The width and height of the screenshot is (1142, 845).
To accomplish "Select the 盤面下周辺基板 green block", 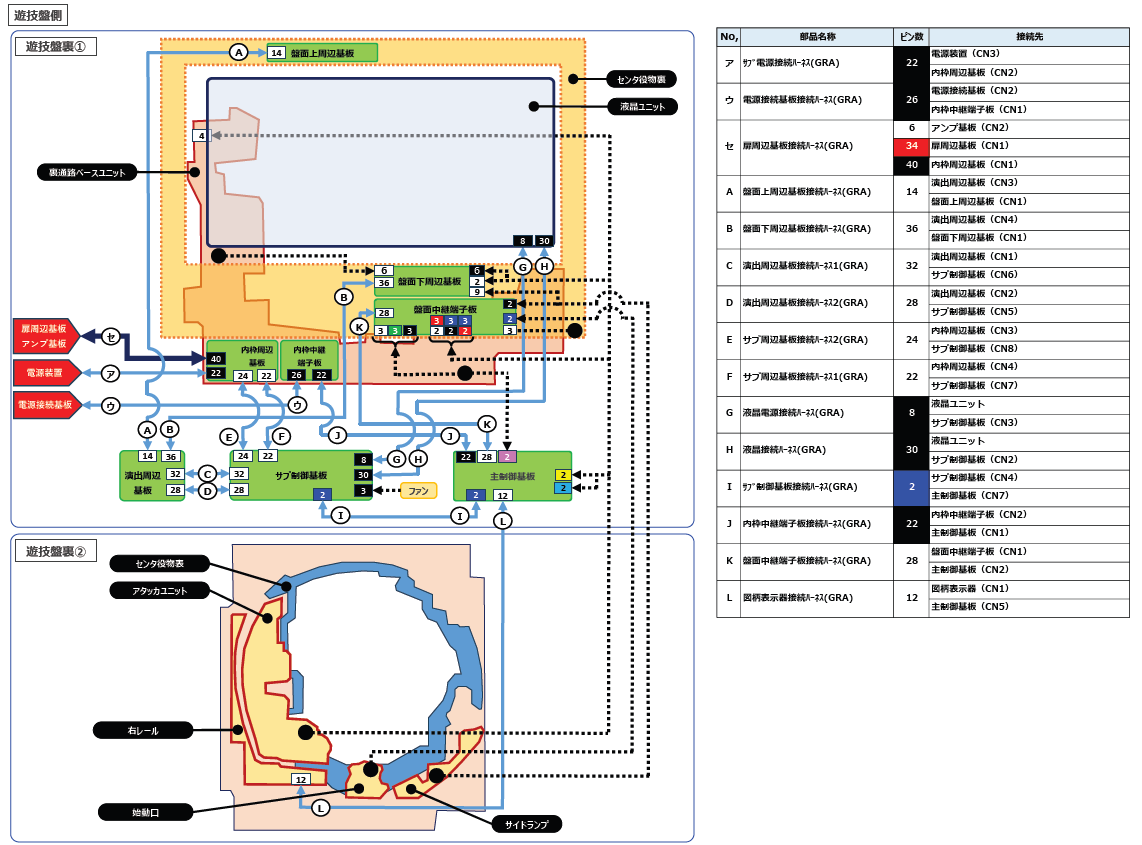I will (430, 281).
